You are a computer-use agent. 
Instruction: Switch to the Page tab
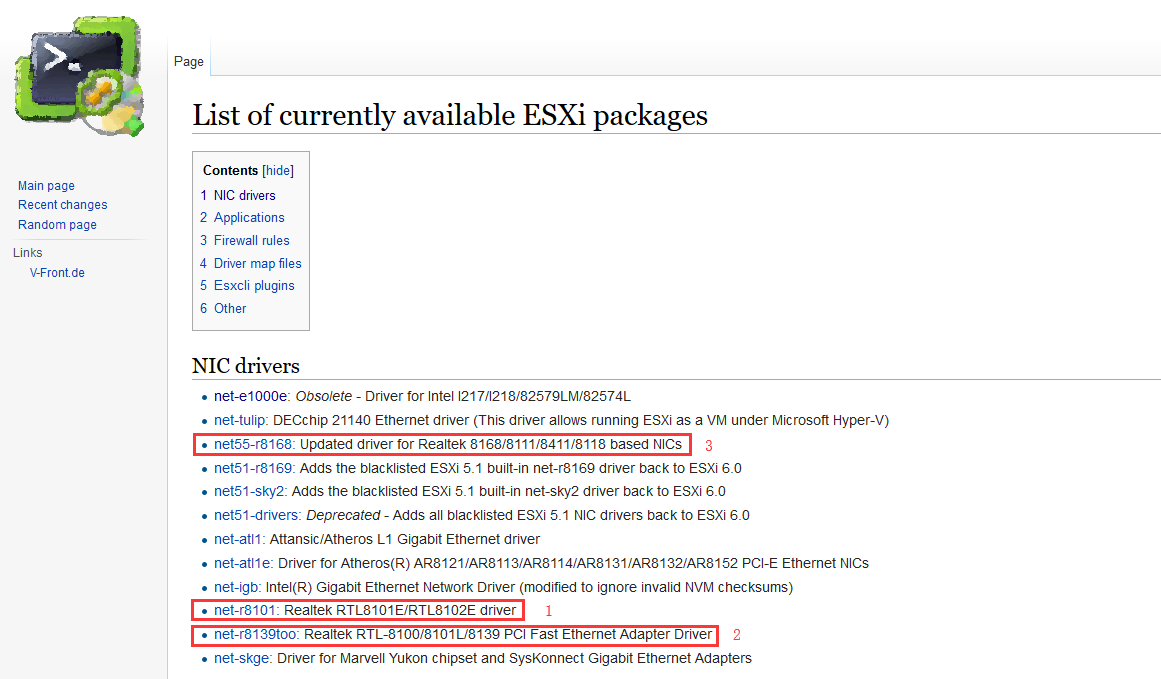(x=188, y=61)
